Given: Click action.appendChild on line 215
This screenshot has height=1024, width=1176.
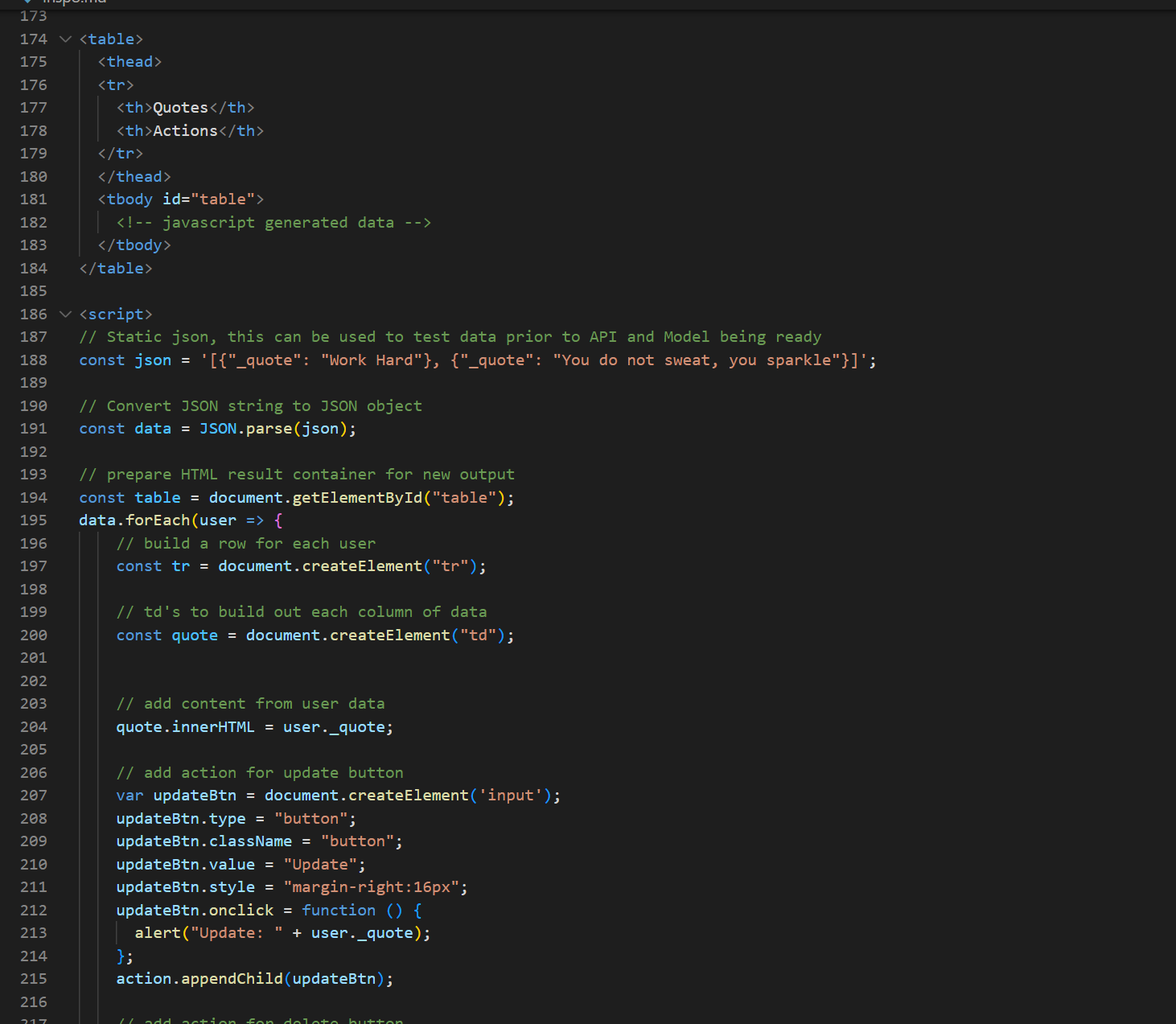Looking at the screenshot, I should [x=199, y=978].
